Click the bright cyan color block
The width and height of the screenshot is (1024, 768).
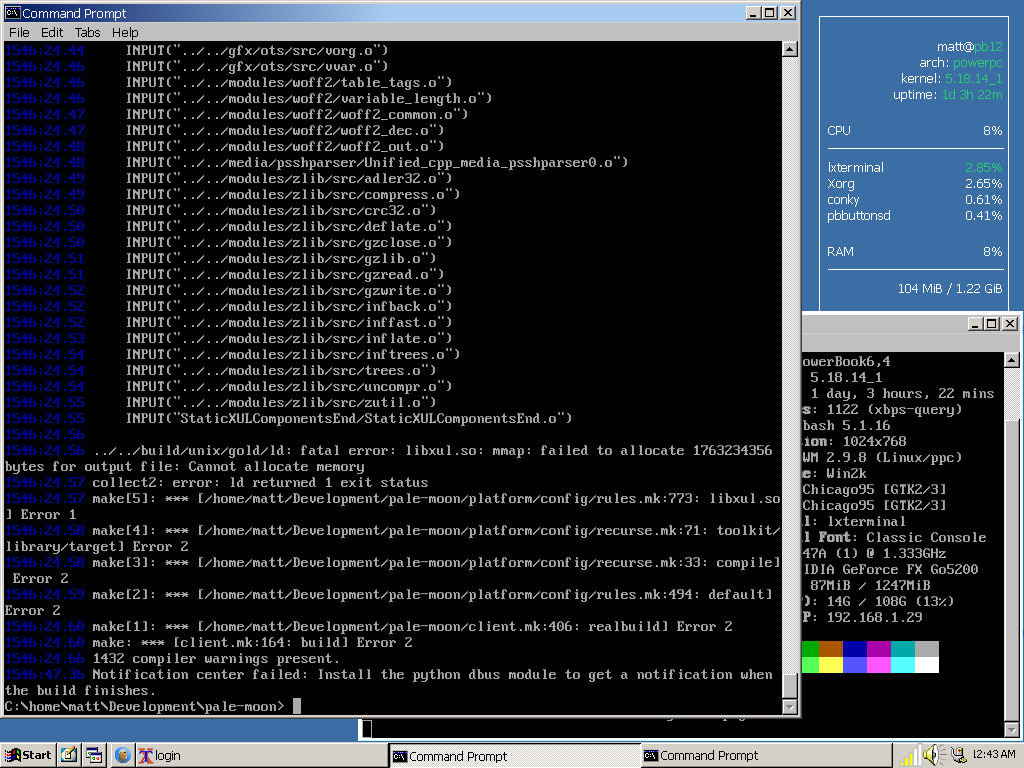(x=903, y=665)
